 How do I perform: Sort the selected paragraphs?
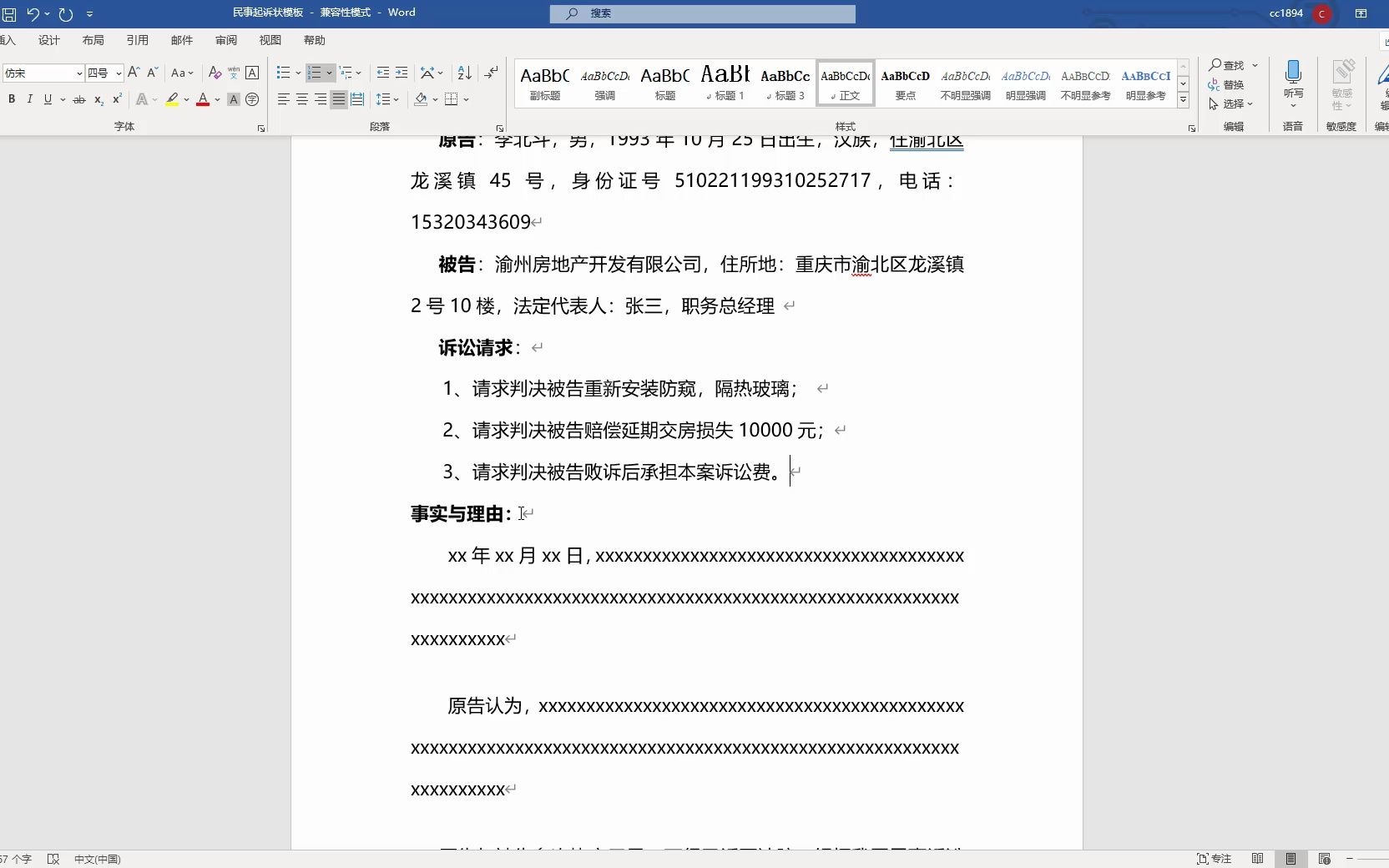465,73
